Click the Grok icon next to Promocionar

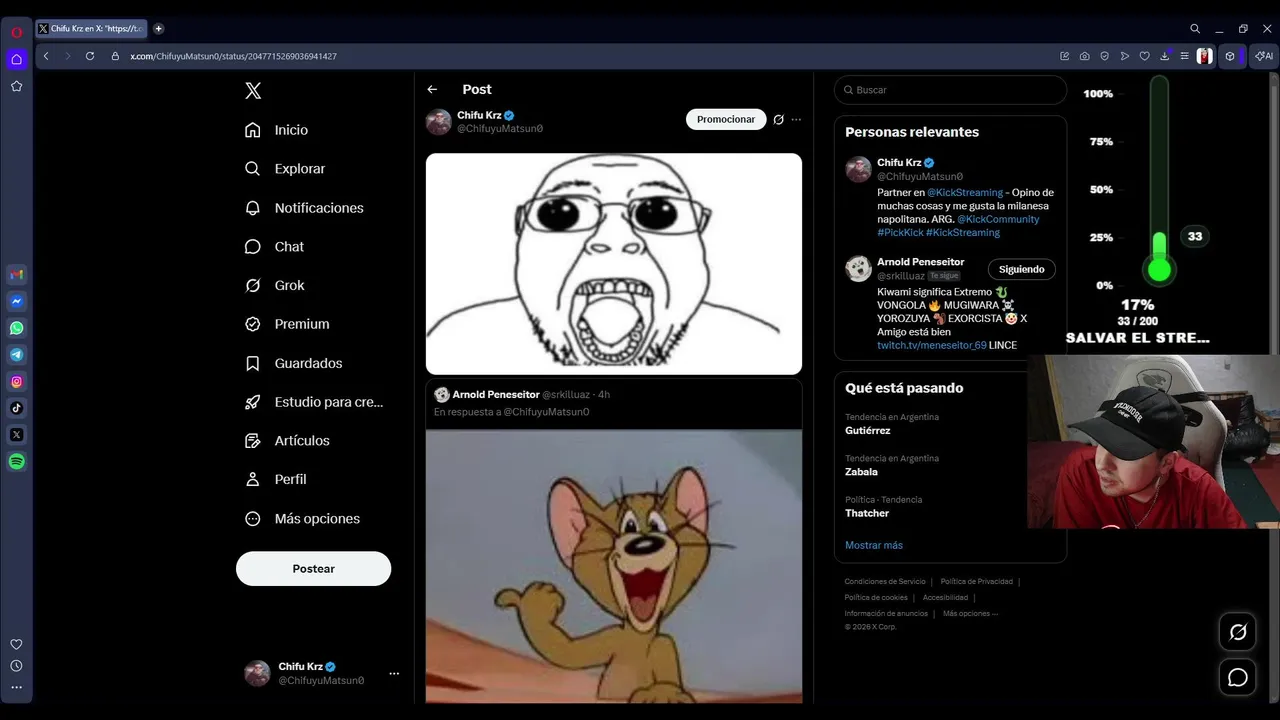pos(779,119)
